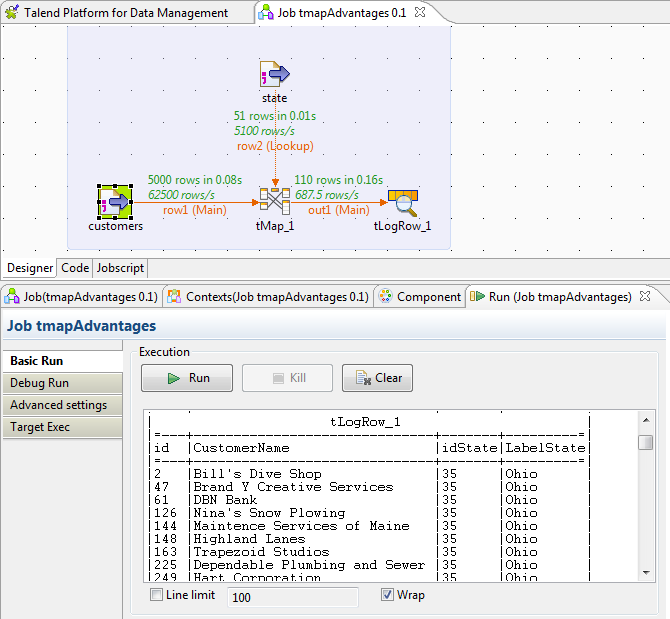Click the Job view tab icon
670x619 pixels.
point(12,296)
